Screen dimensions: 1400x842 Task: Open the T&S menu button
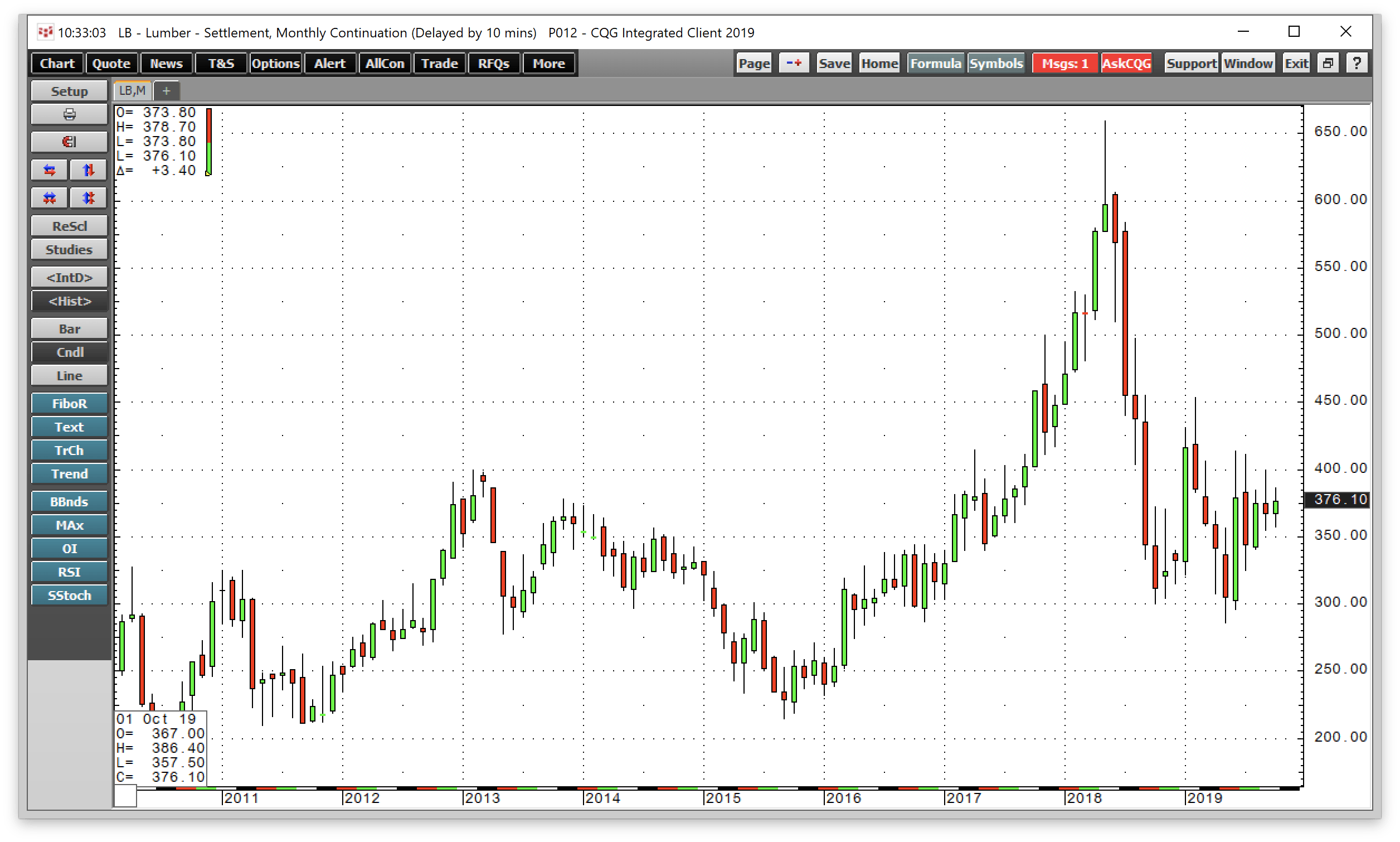221,63
